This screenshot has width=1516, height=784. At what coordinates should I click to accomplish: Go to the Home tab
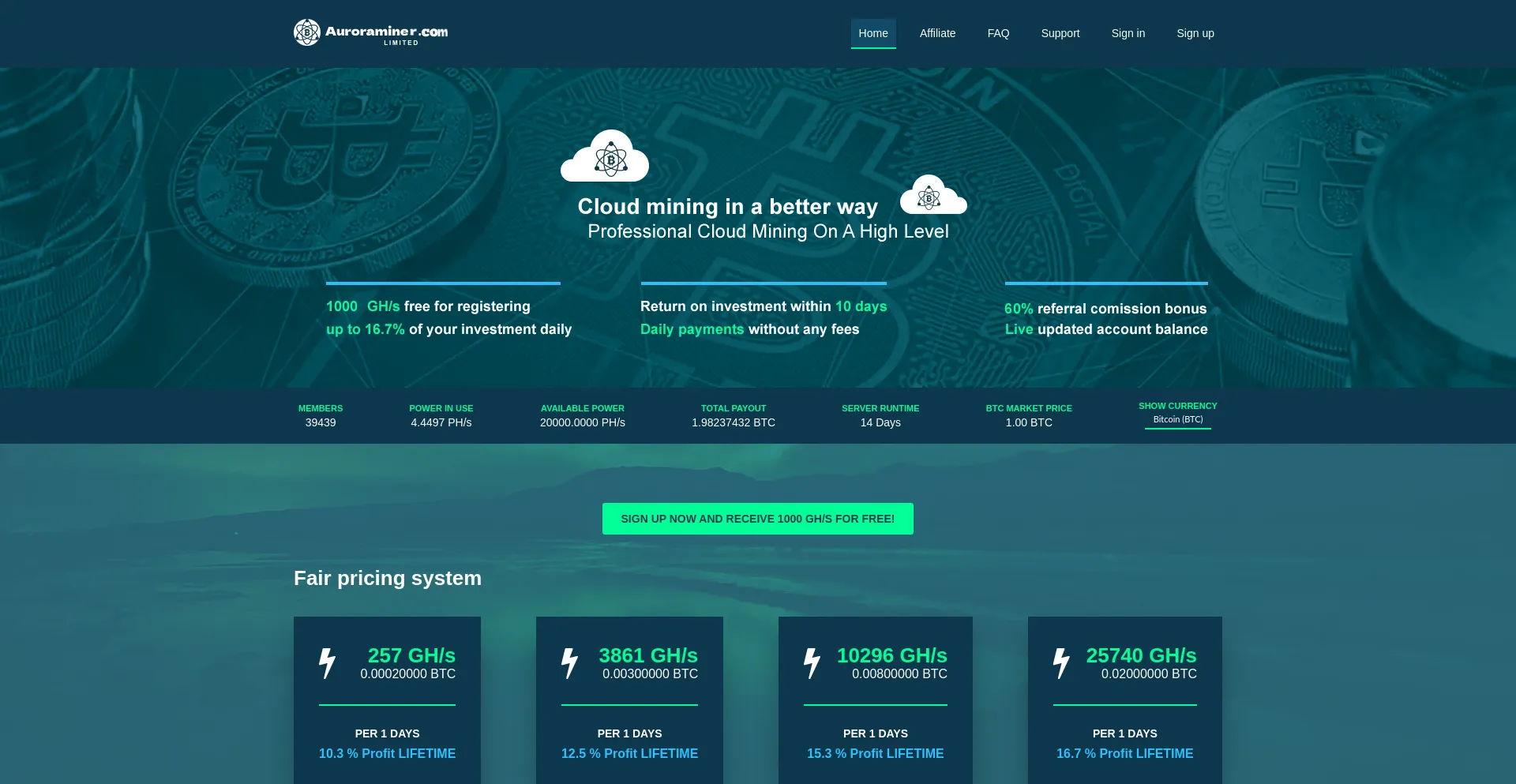(x=872, y=33)
